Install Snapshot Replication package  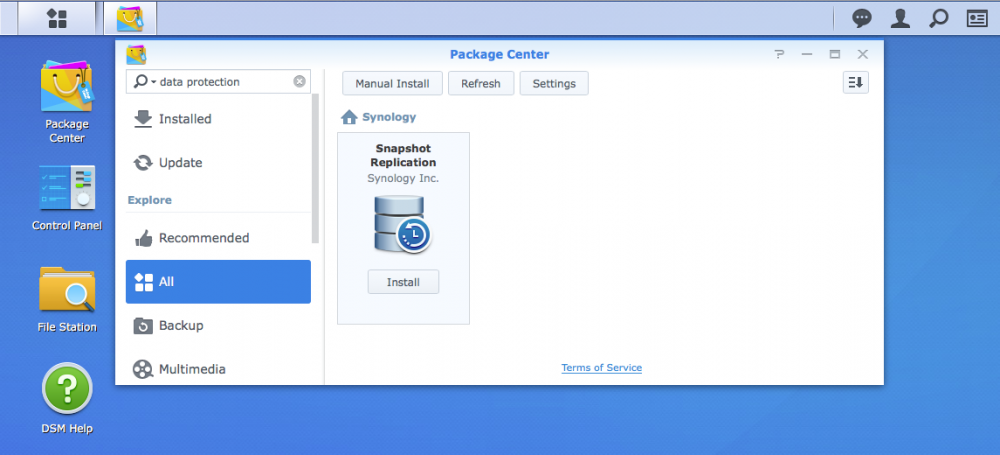(x=403, y=282)
